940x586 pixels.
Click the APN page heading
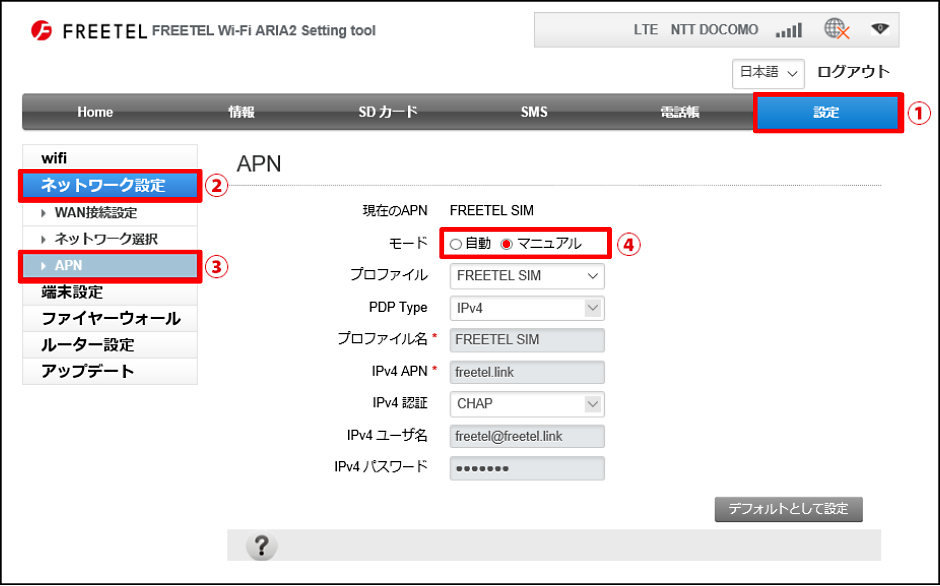[259, 164]
